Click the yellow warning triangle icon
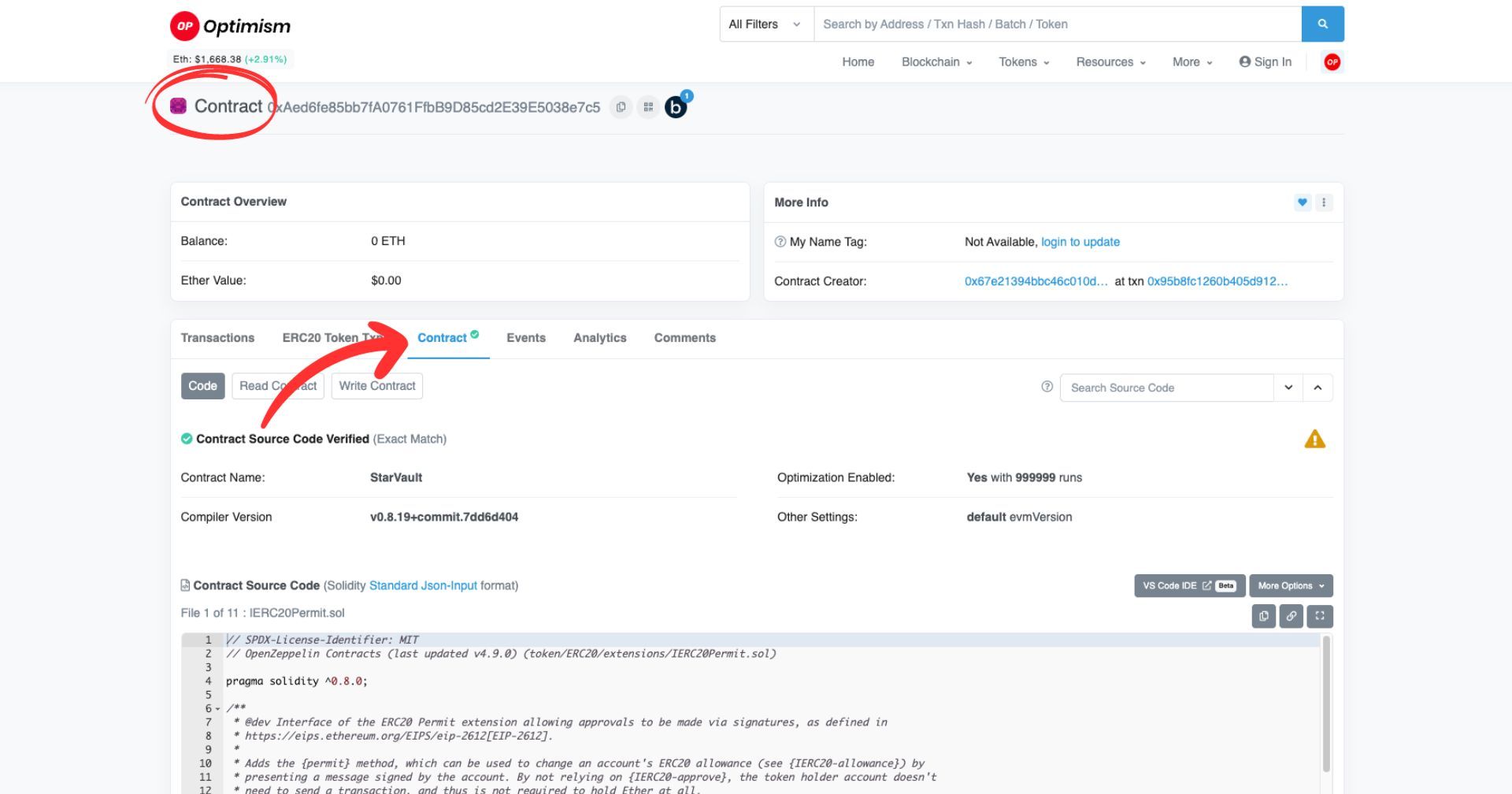The image size is (1512, 794). point(1314,439)
